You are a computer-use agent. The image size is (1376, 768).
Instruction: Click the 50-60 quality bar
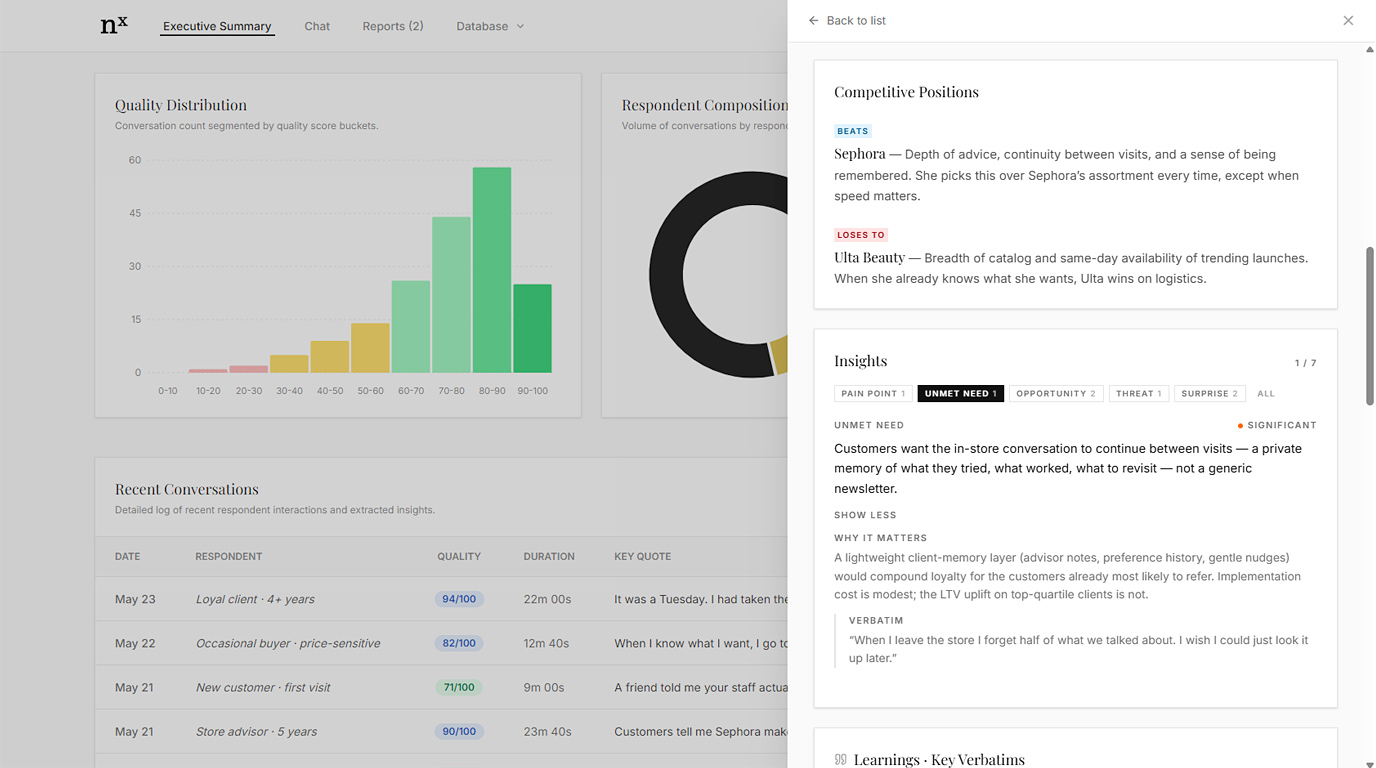coord(370,348)
